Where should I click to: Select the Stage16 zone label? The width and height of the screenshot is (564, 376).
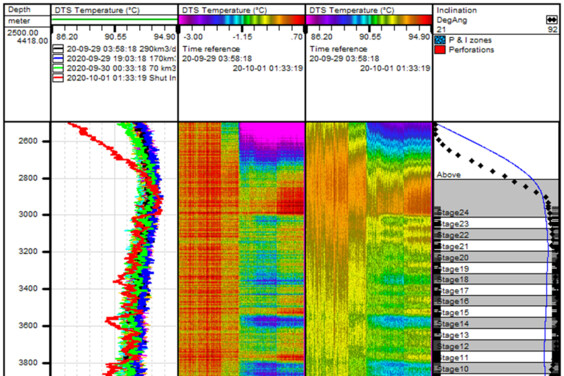point(452,301)
